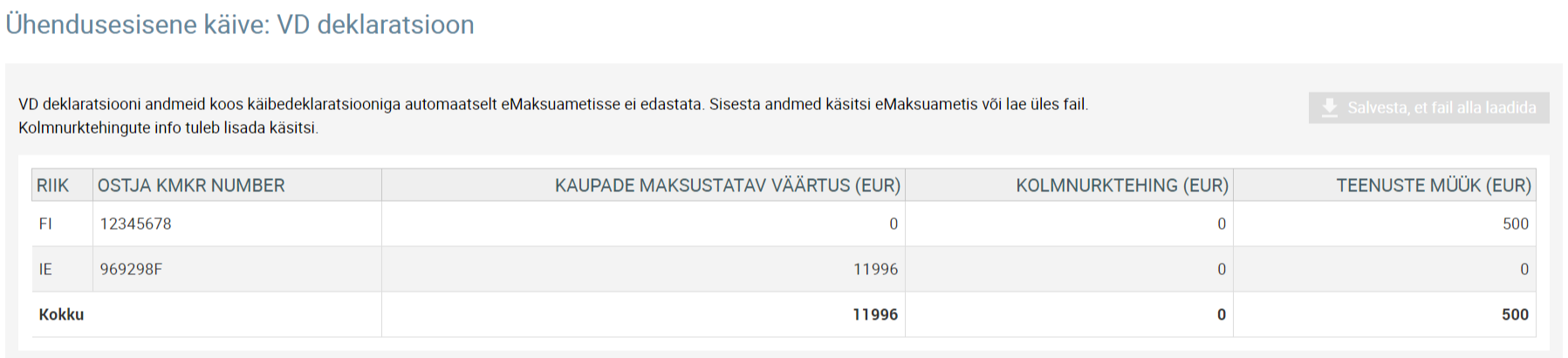Click the 'Salvesta, et fail alla laadida' button
The image size is (1568, 358).
[1428, 107]
